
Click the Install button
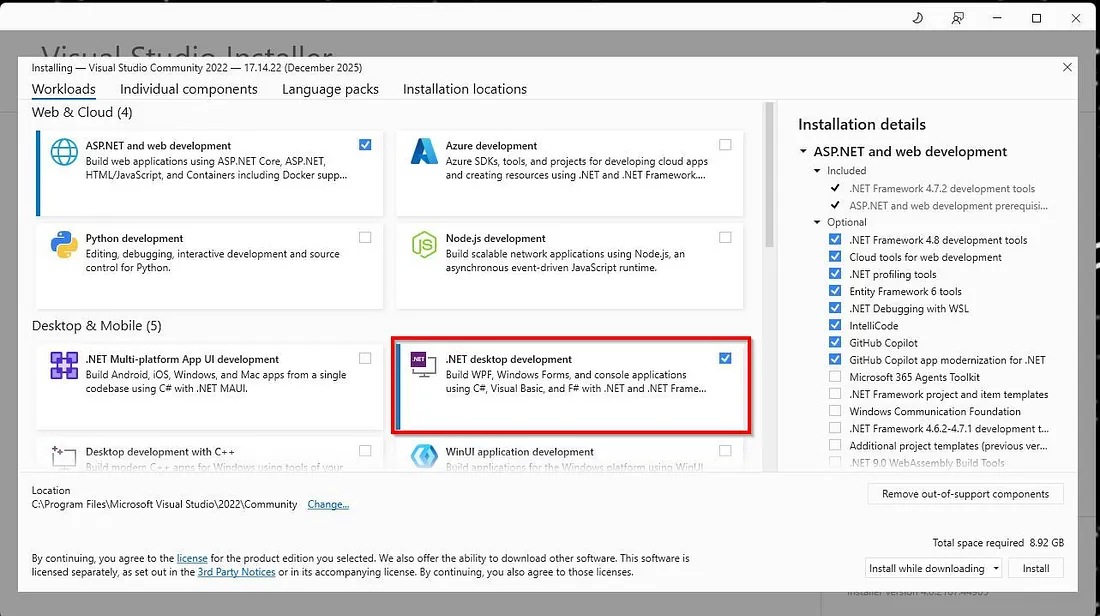tap(1035, 568)
